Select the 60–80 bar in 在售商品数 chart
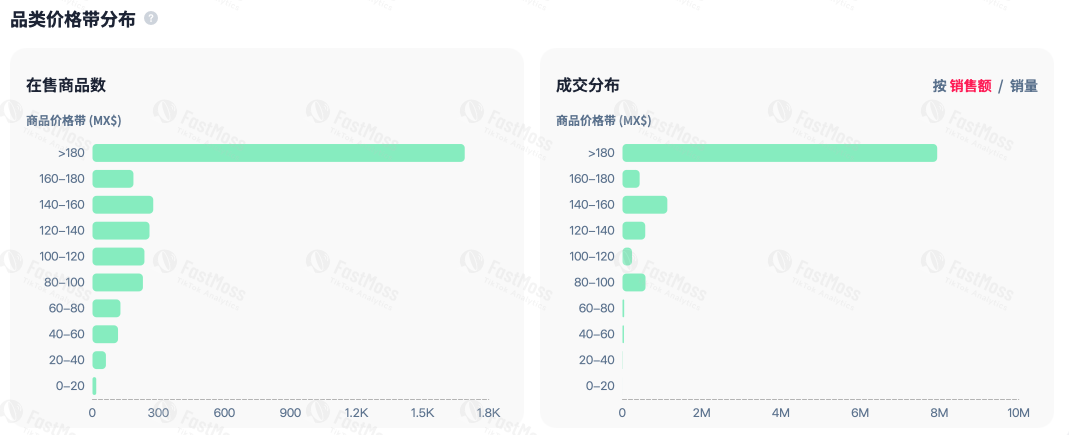Image resolution: width=1069 pixels, height=435 pixels. 106,308
